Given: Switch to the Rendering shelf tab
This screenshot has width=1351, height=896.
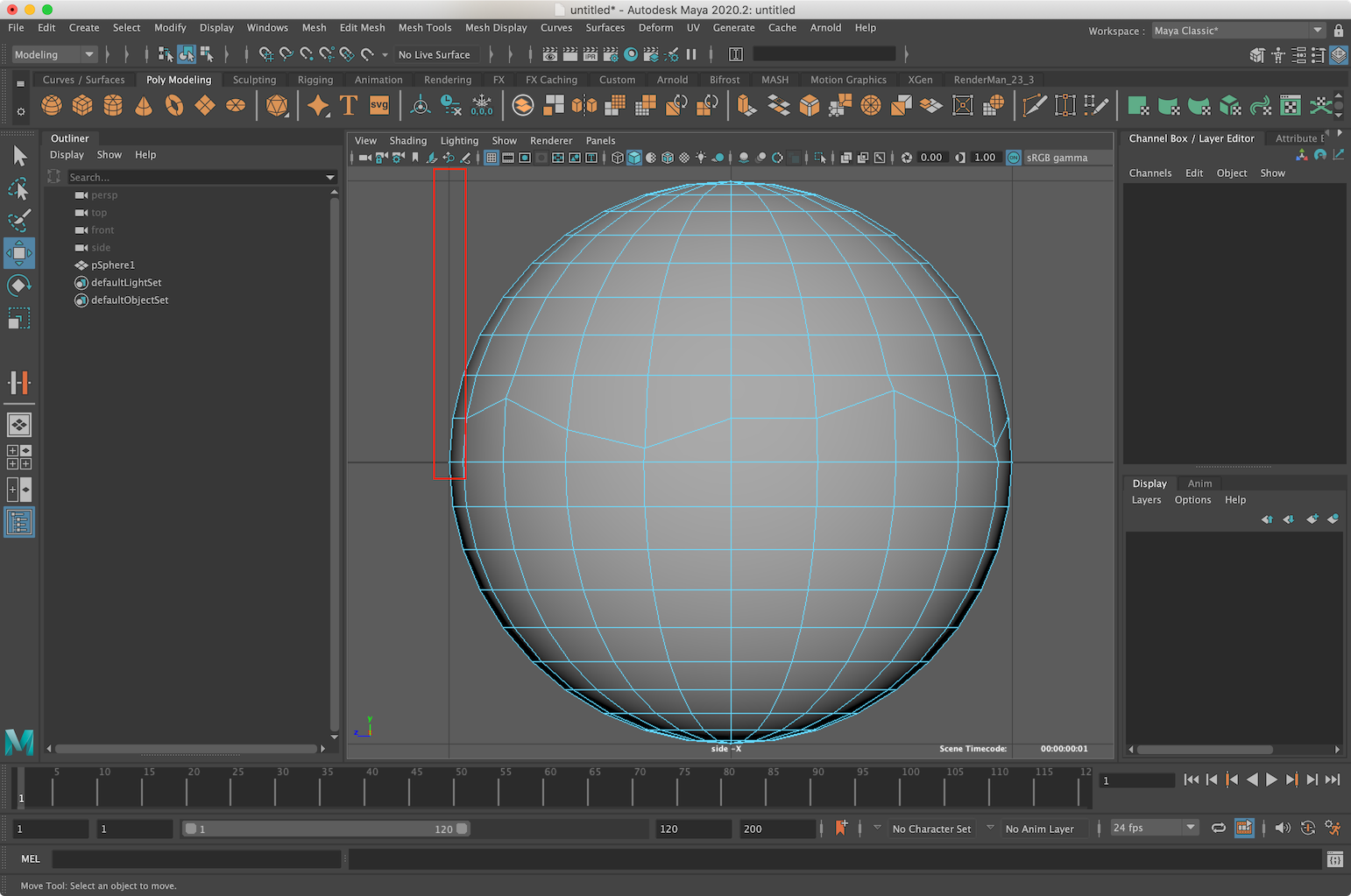Looking at the screenshot, I should click(448, 79).
